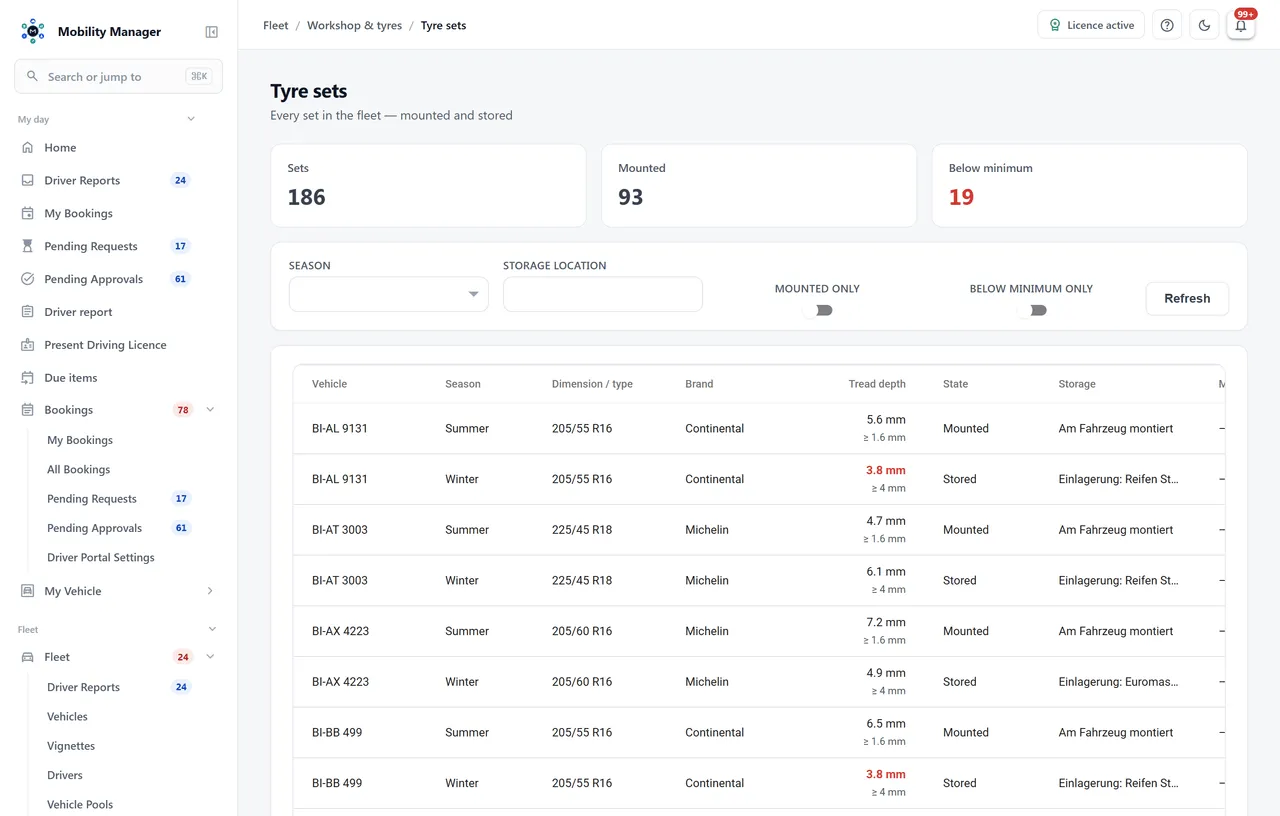
Task: Open the help question mark icon
Action: 1167,26
